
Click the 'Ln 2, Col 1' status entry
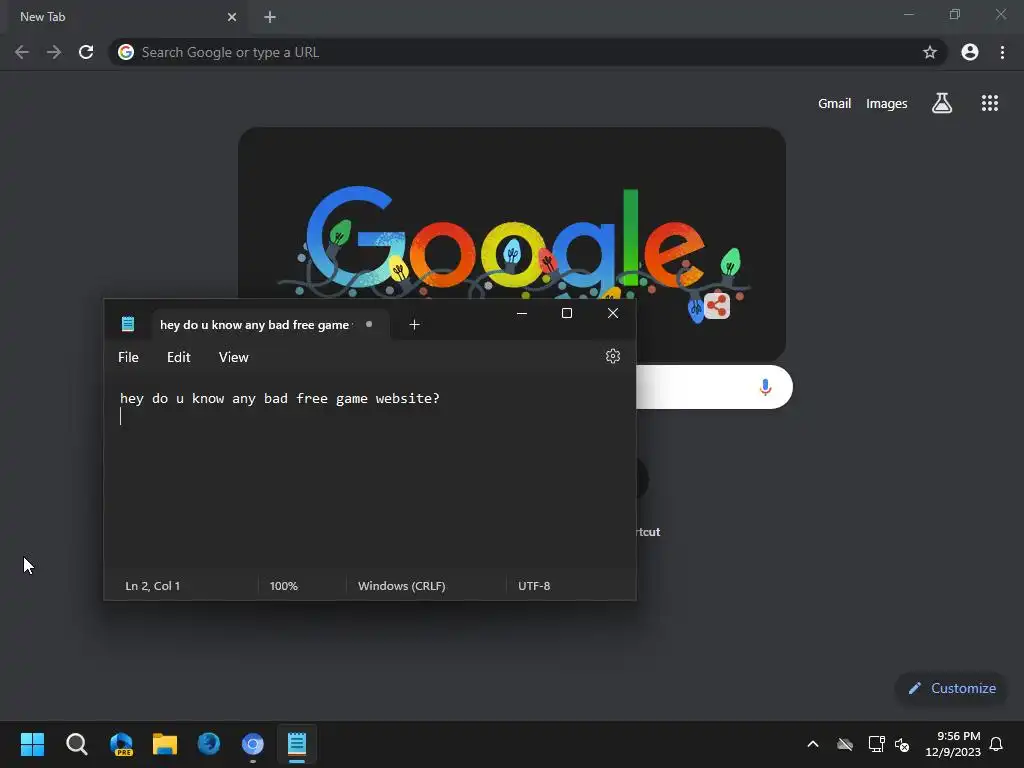153,586
